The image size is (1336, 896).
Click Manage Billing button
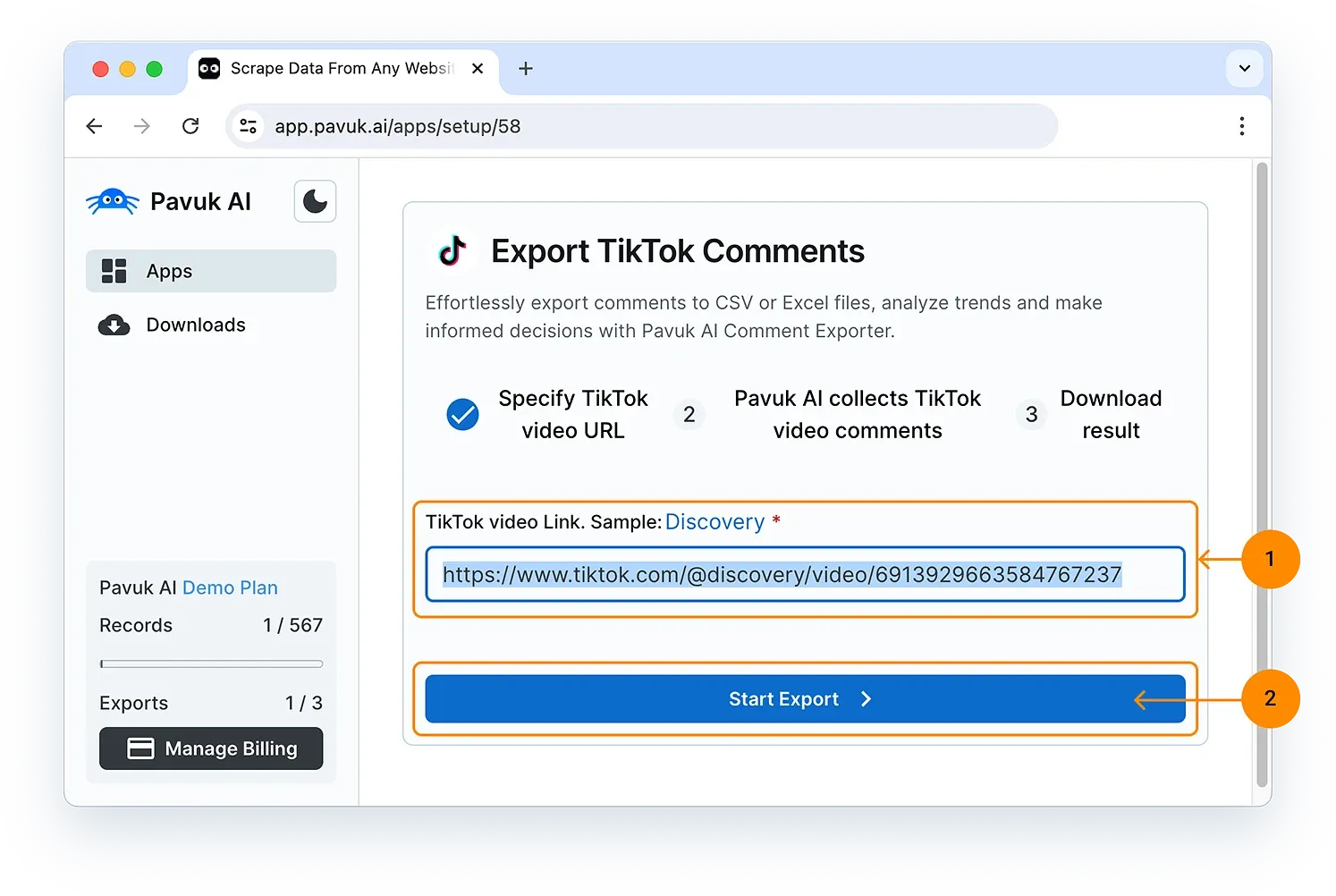pos(211,748)
